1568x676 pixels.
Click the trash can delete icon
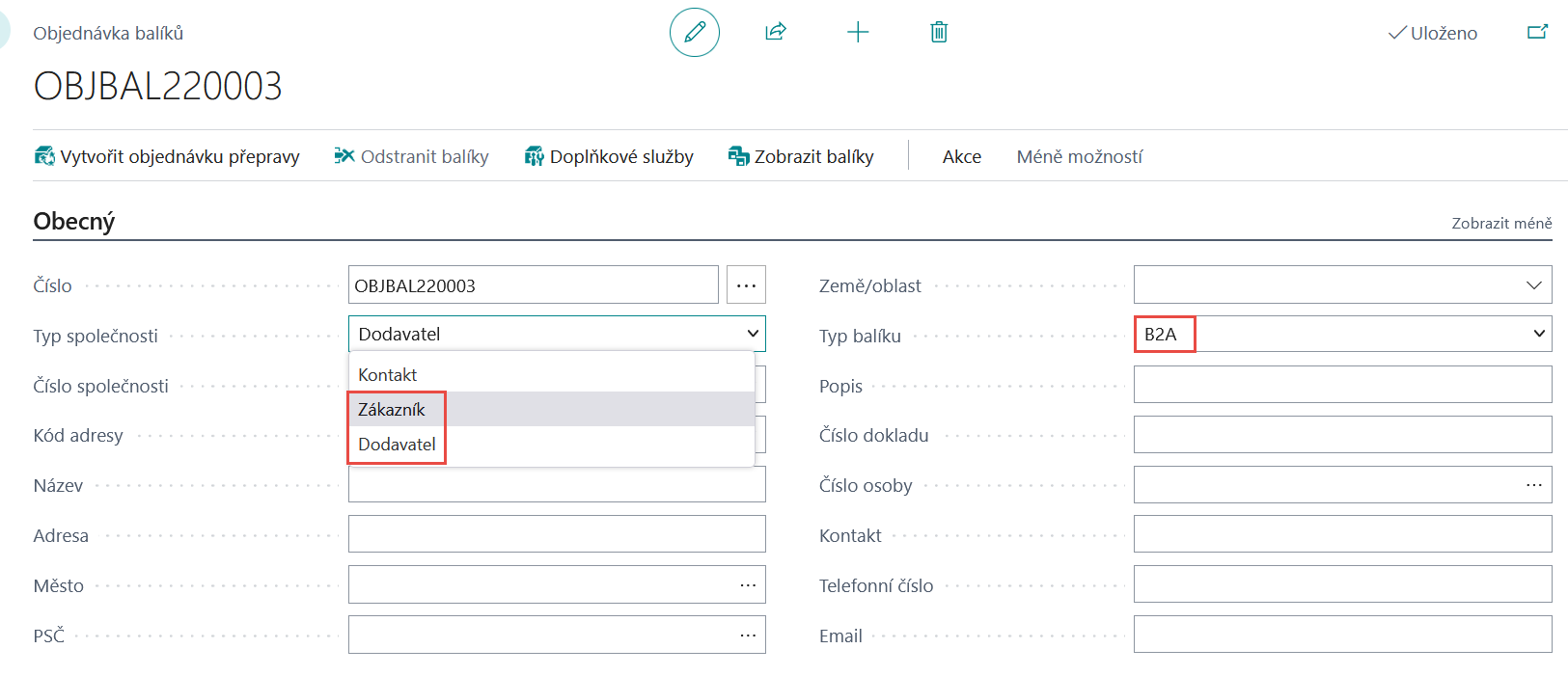[938, 32]
